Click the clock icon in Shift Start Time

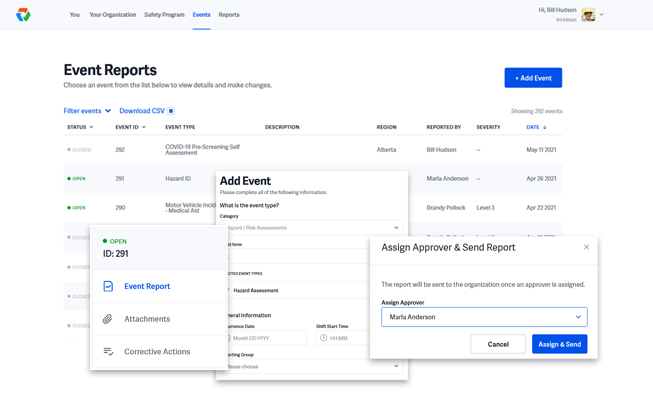324,338
